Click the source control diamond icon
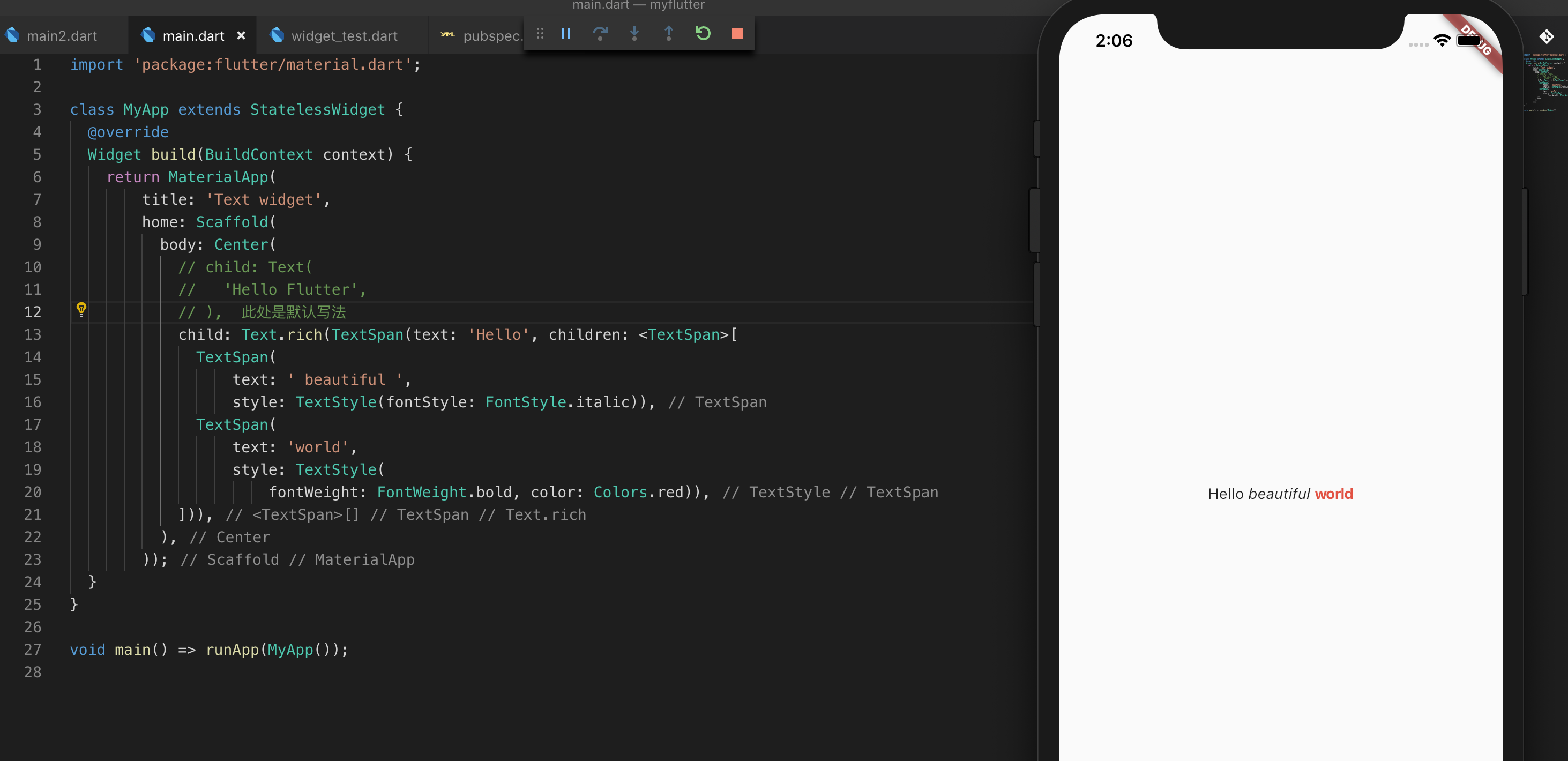 tap(1546, 37)
